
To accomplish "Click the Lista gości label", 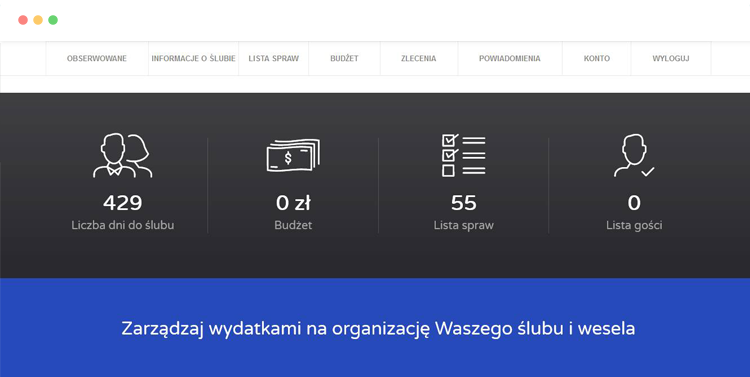I will 634,225.
